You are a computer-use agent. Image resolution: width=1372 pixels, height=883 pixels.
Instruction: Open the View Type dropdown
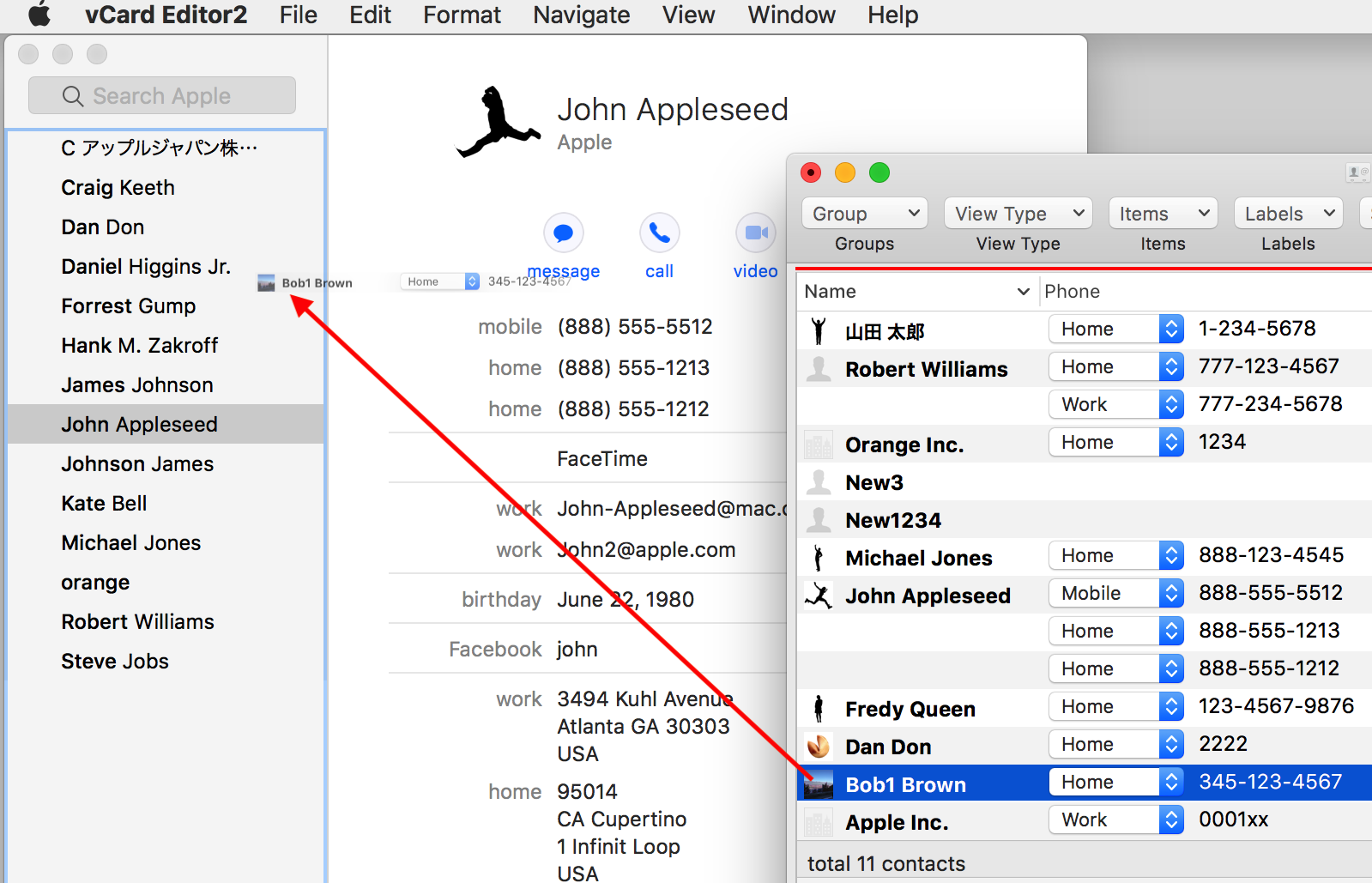point(1018,213)
